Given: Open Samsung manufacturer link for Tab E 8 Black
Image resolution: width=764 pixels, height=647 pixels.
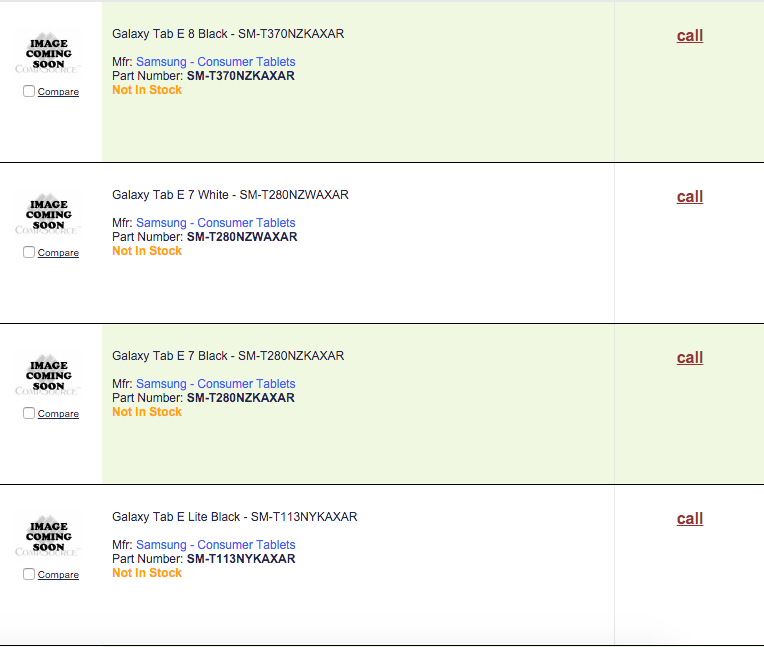Looking at the screenshot, I should (x=215, y=62).
